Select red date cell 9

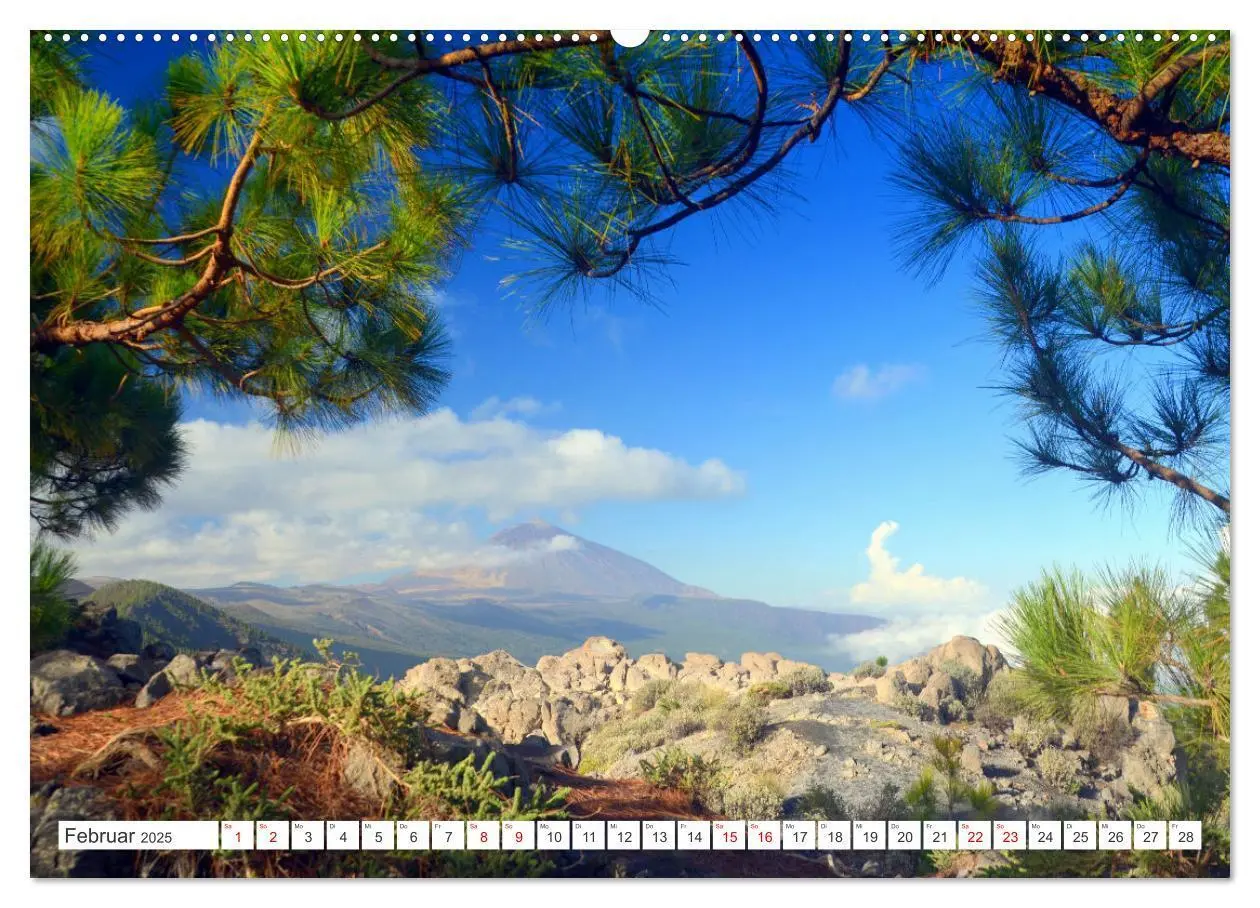pyautogui.click(x=517, y=836)
